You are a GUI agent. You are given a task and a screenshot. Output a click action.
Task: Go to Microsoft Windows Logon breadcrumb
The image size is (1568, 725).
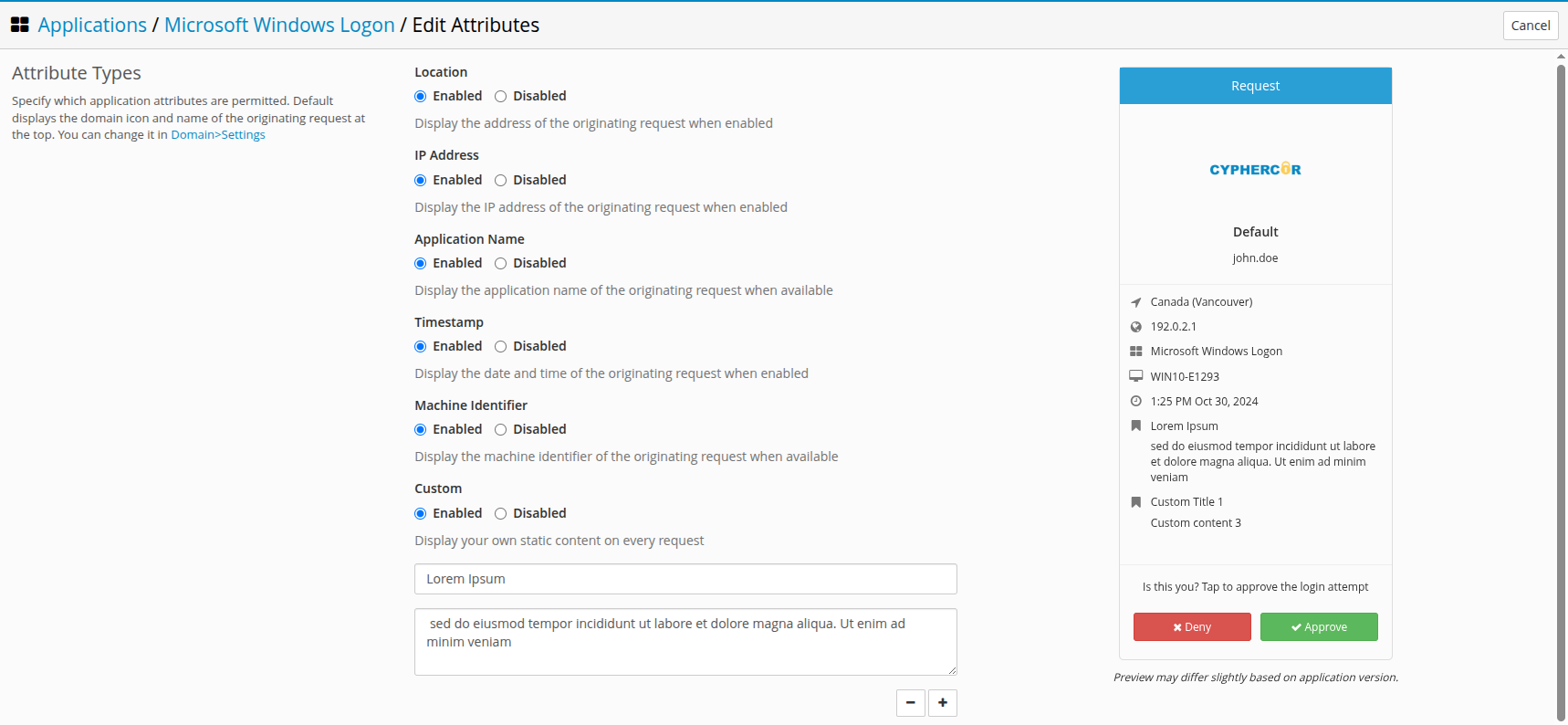click(x=279, y=26)
